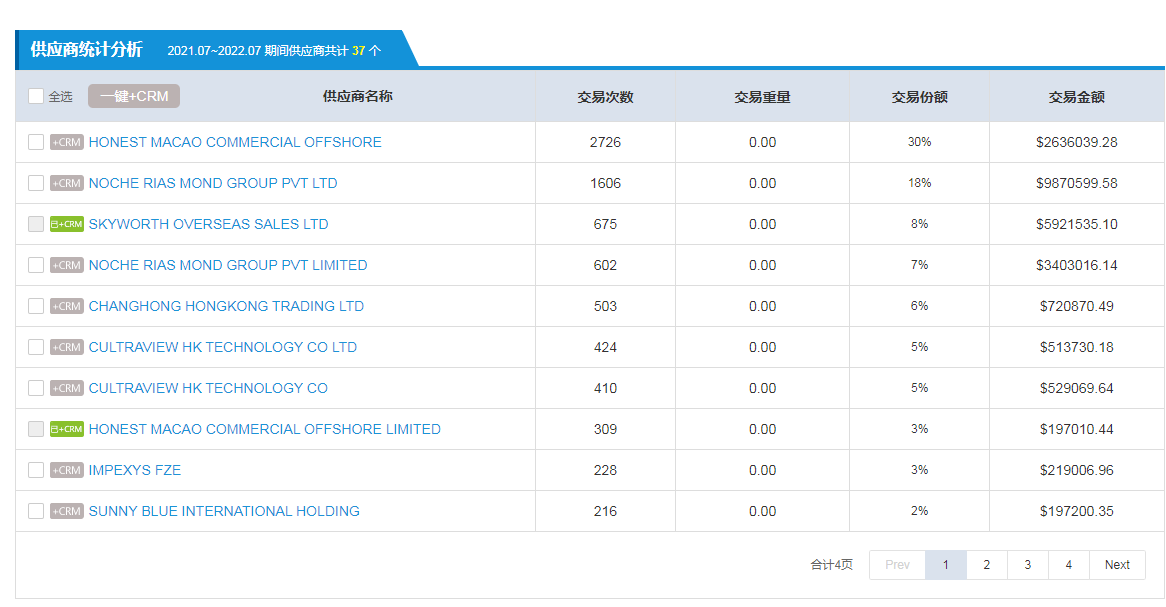The height and width of the screenshot is (607, 1166).
Task: Click amount $529069.64
Action: (1077, 388)
